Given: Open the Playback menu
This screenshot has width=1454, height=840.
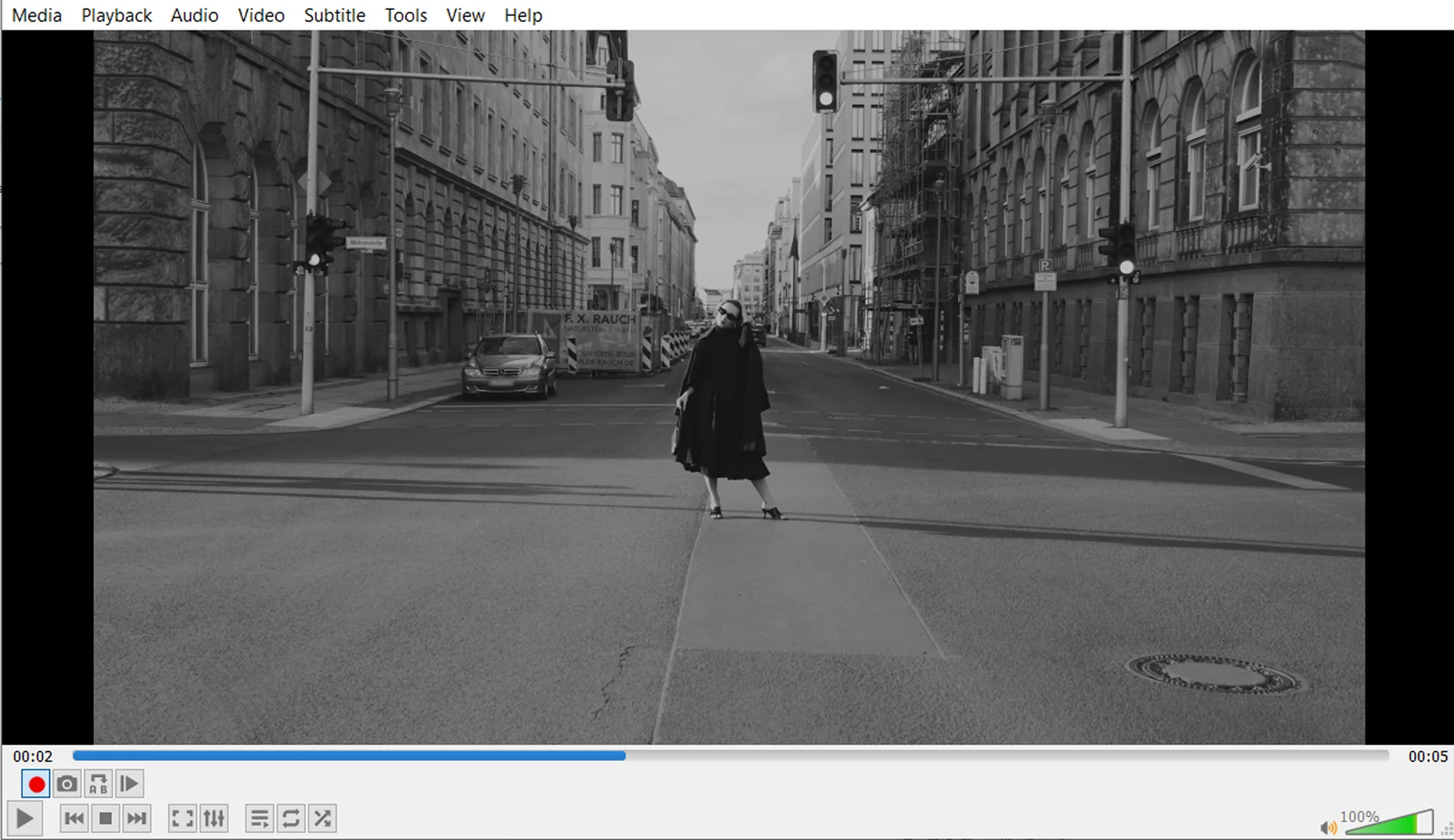Looking at the screenshot, I should (x=117, y=15).
